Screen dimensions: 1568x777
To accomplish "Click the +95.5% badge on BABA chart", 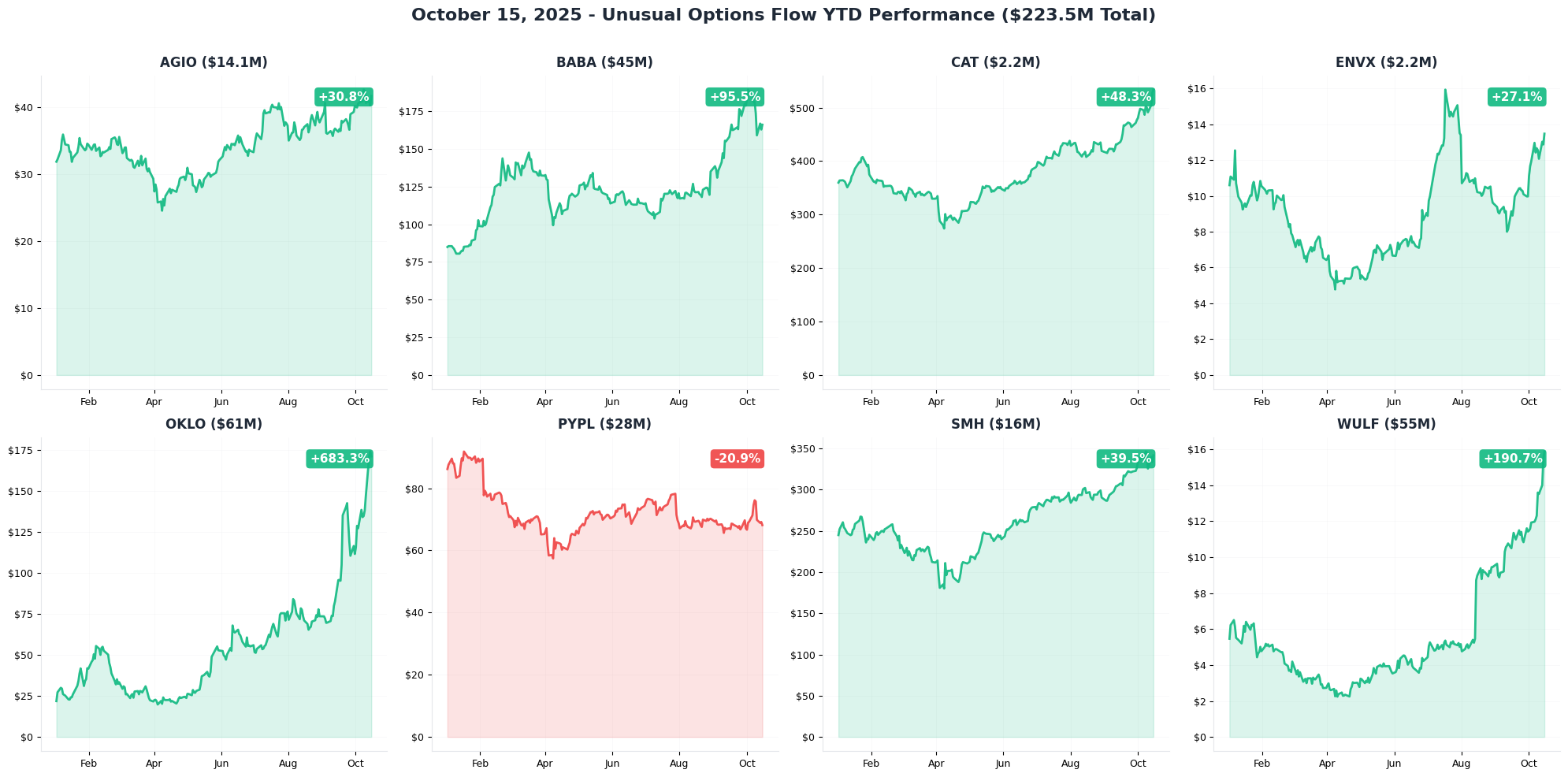I will coord(735,97).
